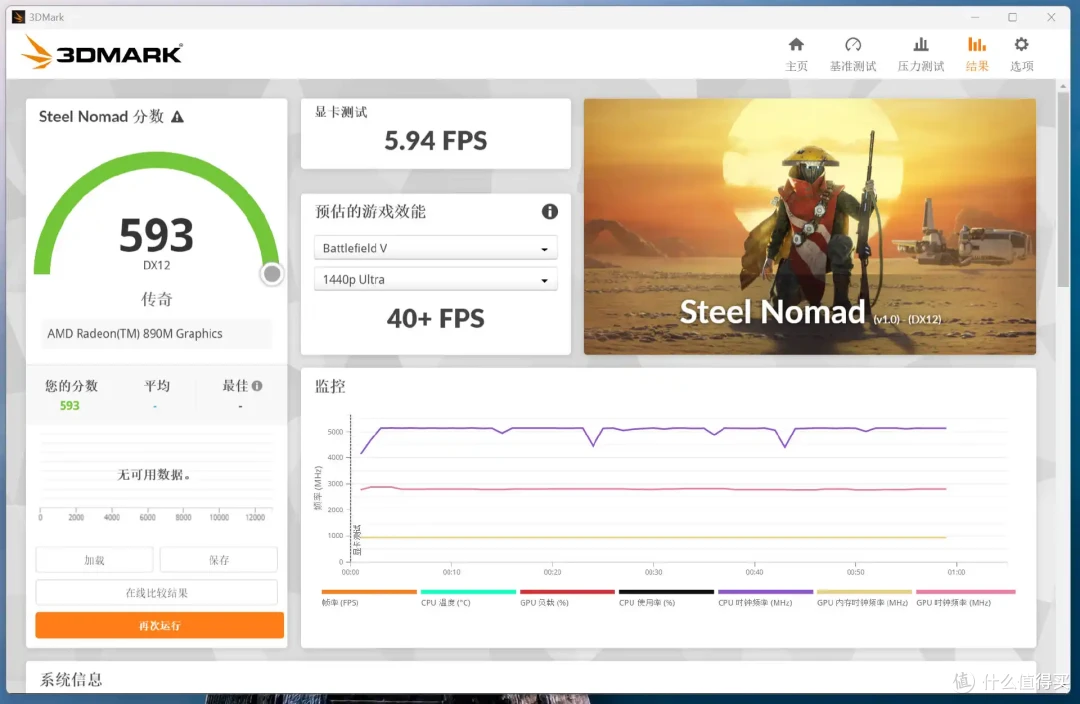Image resolution: width=1080 pixels, height=704 pixels.
Task: Click info icon next to 最佳 label
Action: [257, 386]
